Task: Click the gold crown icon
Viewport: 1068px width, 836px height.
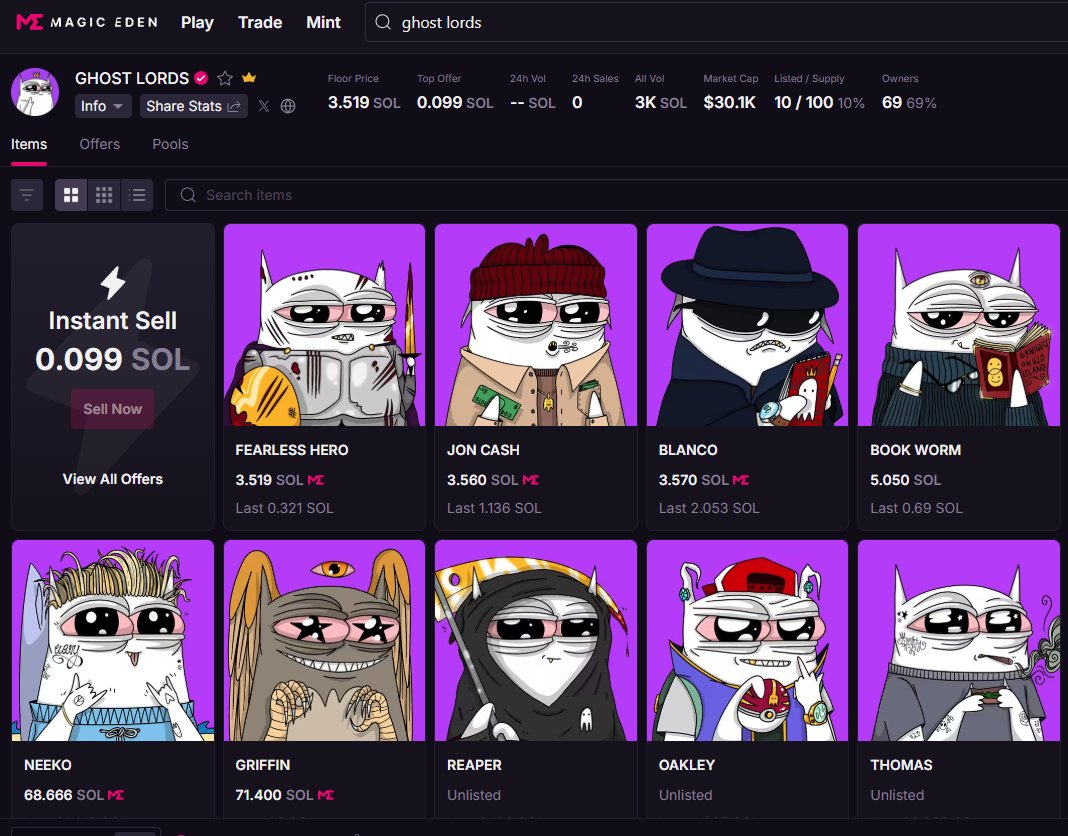Action: pyautogui.click(x=249, y=78)
